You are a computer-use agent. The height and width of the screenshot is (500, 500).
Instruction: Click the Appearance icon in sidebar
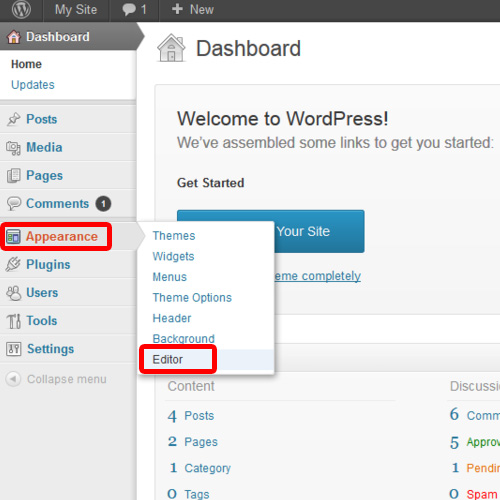(13, 237)
